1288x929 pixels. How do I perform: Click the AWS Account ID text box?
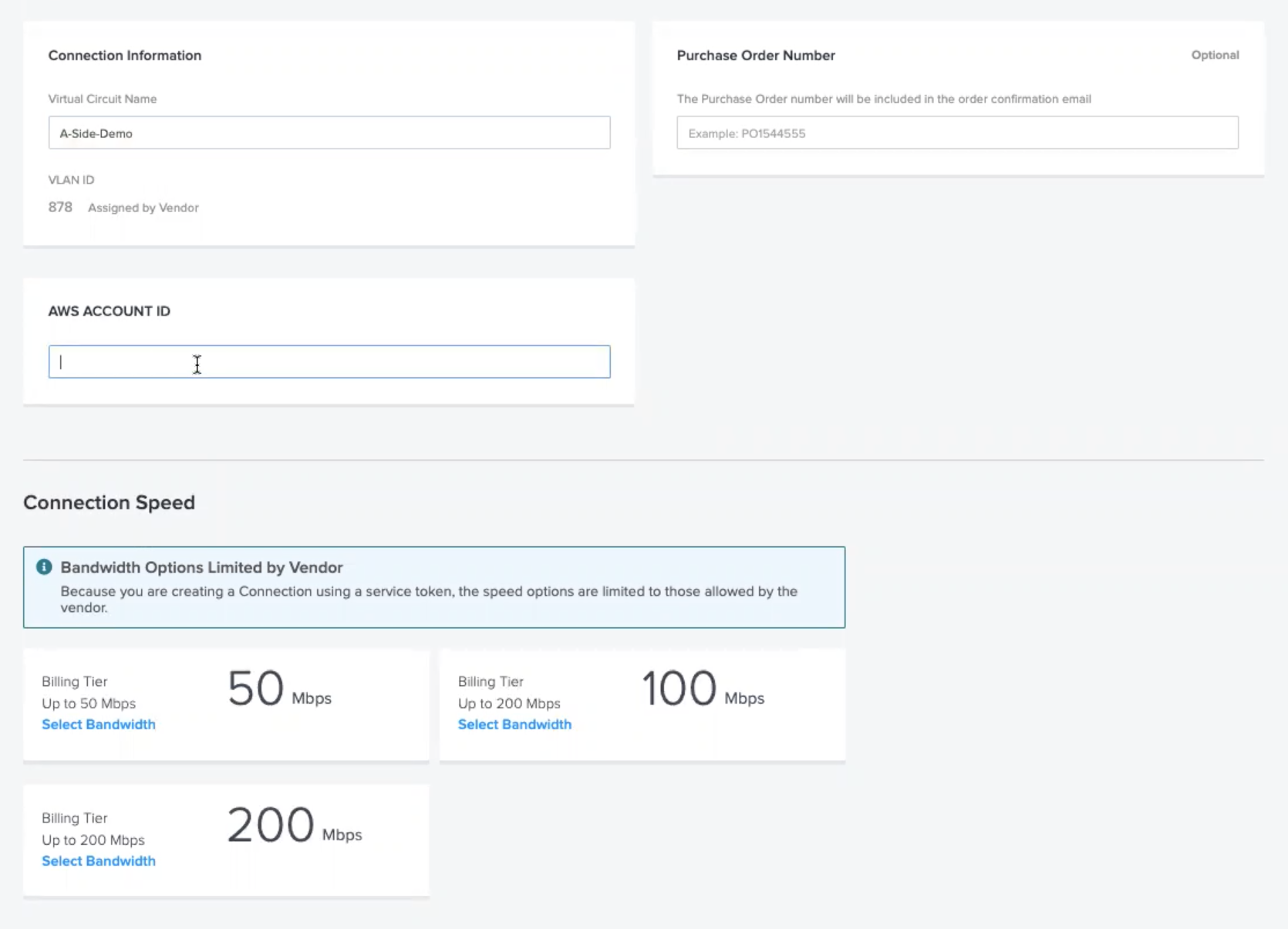coord(329,362)
